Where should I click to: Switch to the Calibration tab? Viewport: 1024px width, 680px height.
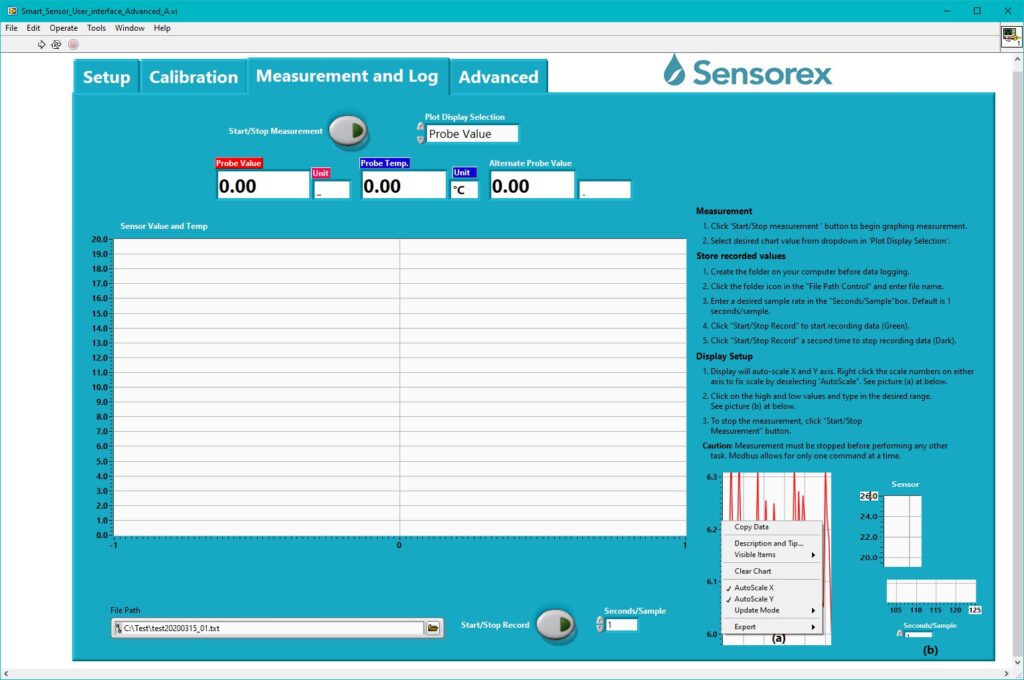pyautogui.click(x=193, y=75)
